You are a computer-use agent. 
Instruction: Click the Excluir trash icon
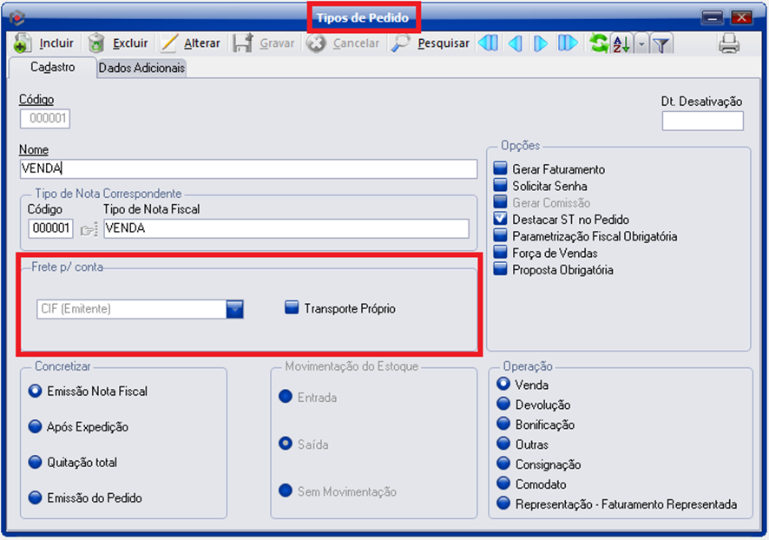(x=96, y=44)
